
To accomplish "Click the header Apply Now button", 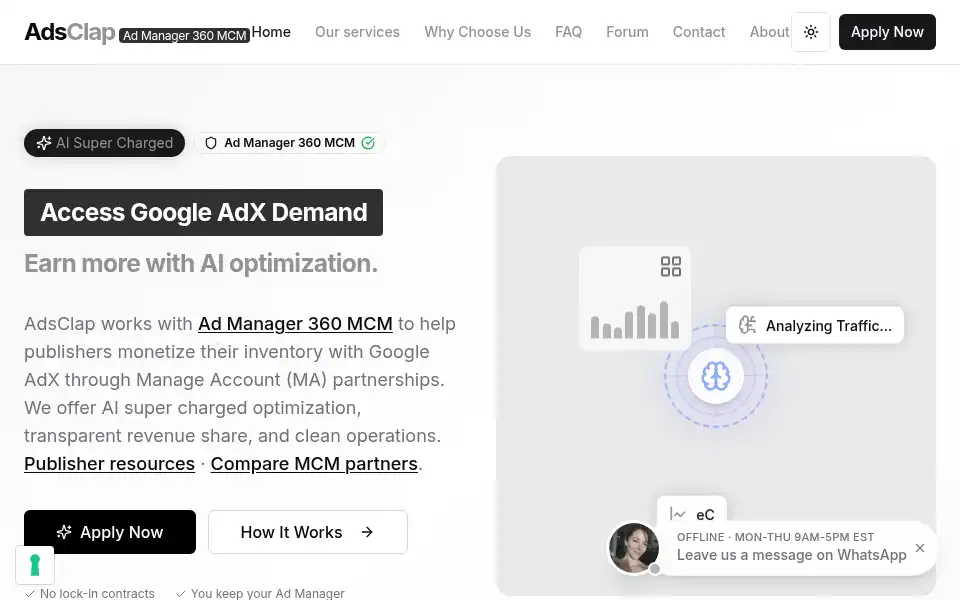I will coord(887,32).
